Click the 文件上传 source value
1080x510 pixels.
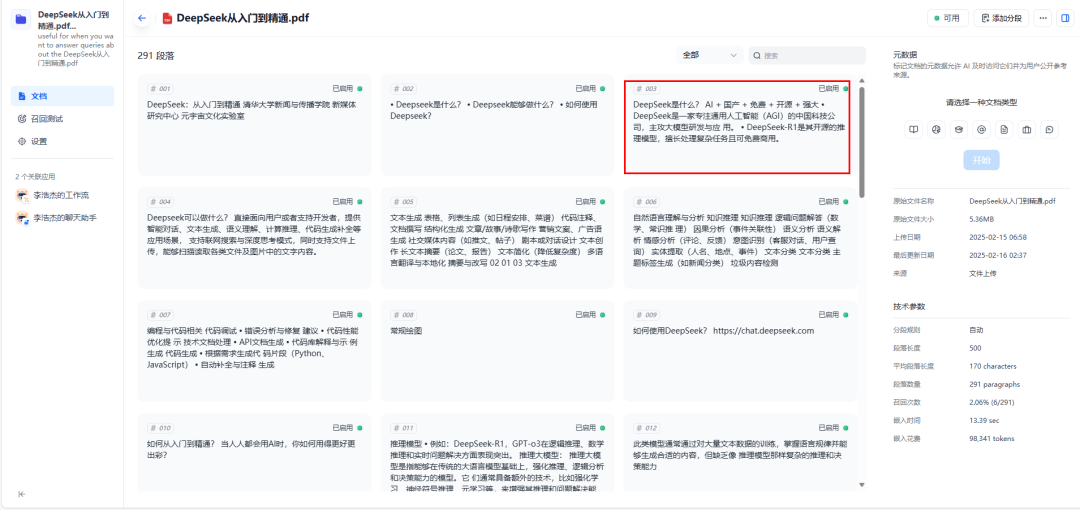pyautogui.click(x=982, y=273)
